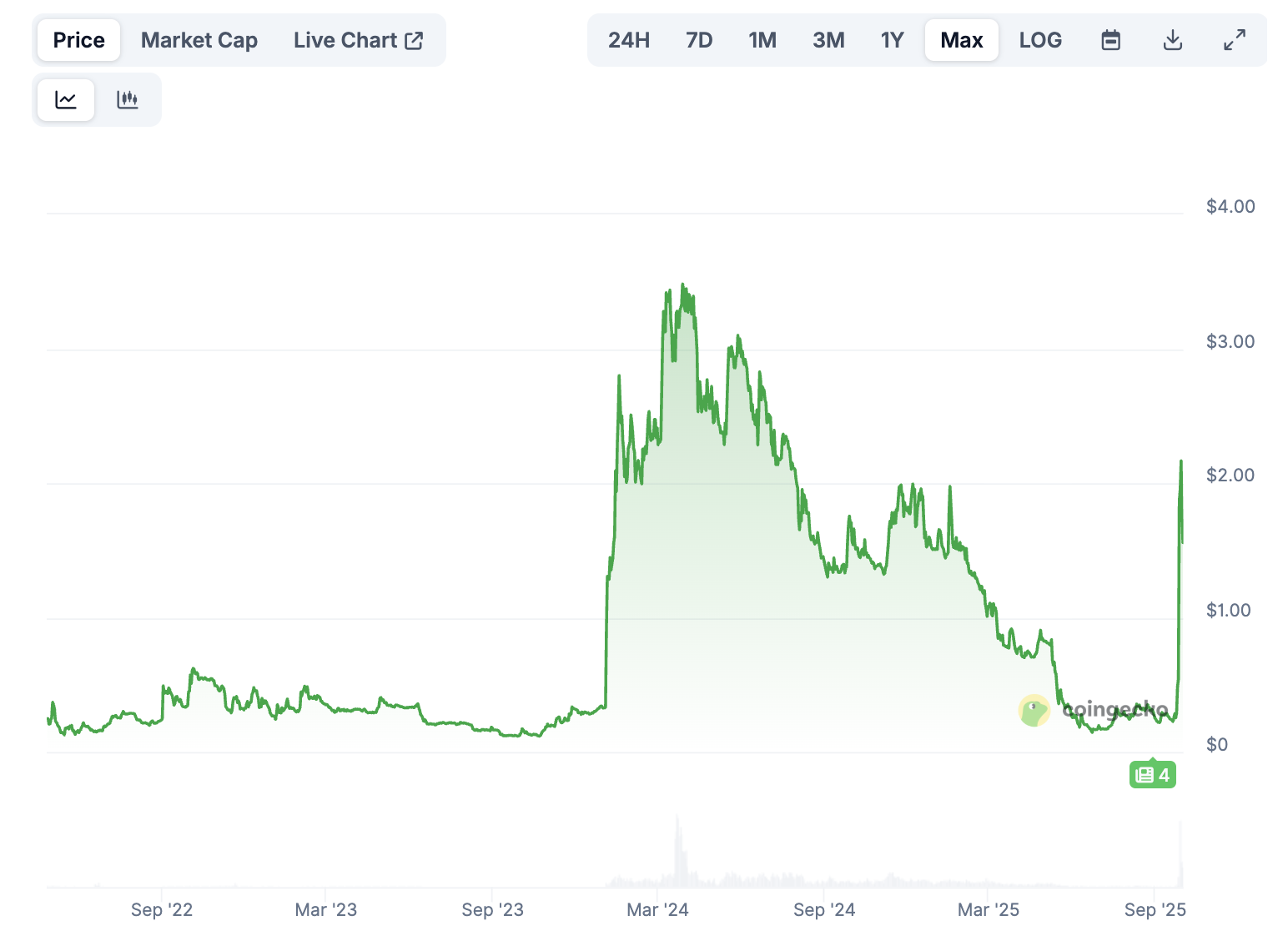The image size is (1288, 941).
Task: Download the chart data
Action: click(1173, 40)
